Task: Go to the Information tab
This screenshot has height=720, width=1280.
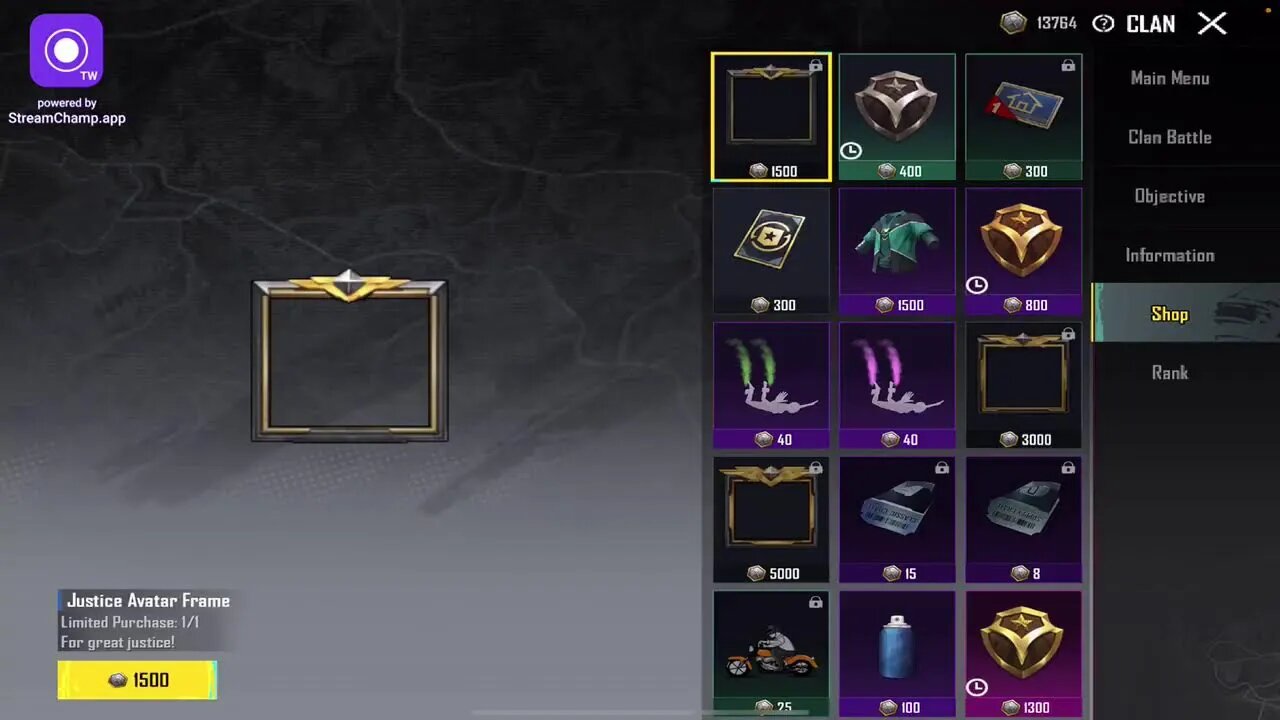Action: click(1169, 255)
